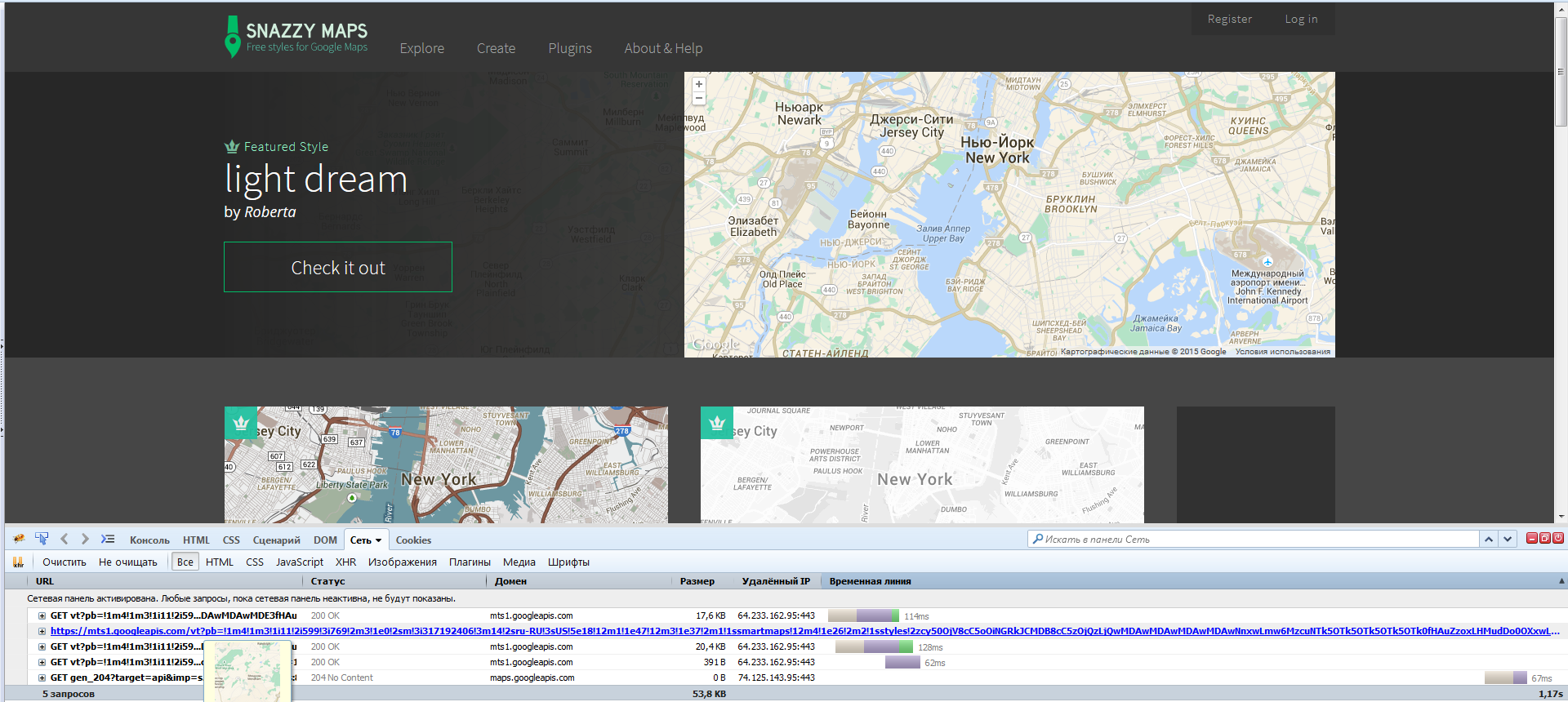Open map terms link "Условия использования"
1568x702 pixels.
1283,352
